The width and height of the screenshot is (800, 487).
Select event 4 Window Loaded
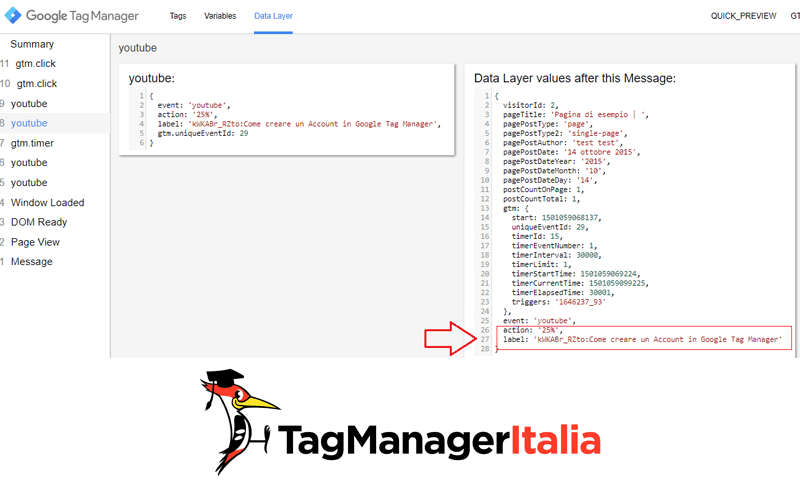(47, 203)
